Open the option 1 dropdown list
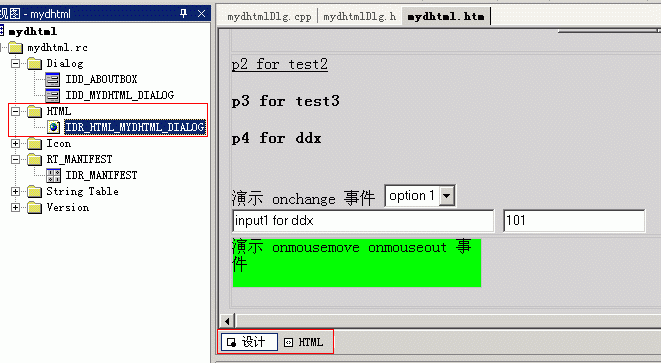The height and width of the screenshot is (363, 661). pos(446,196)
